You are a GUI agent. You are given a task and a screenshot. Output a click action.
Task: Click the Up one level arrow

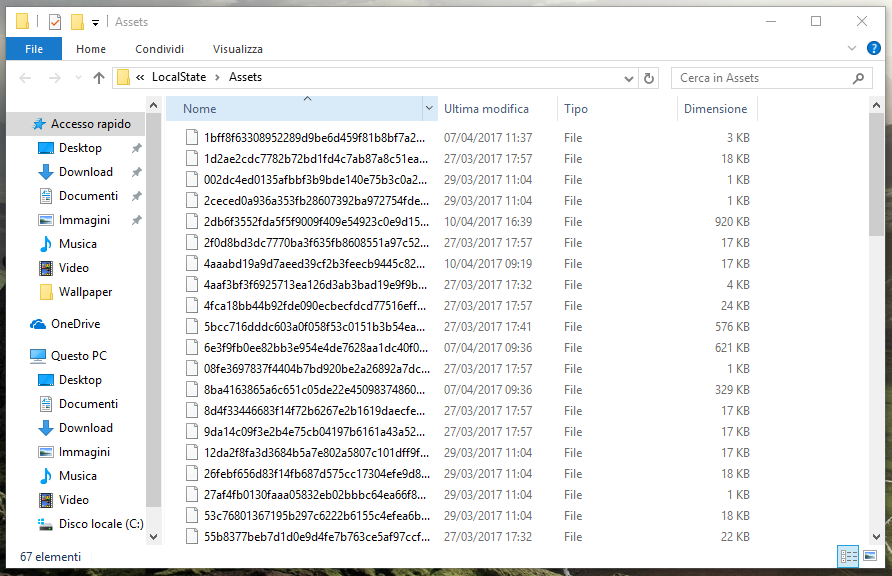(98, 78)
